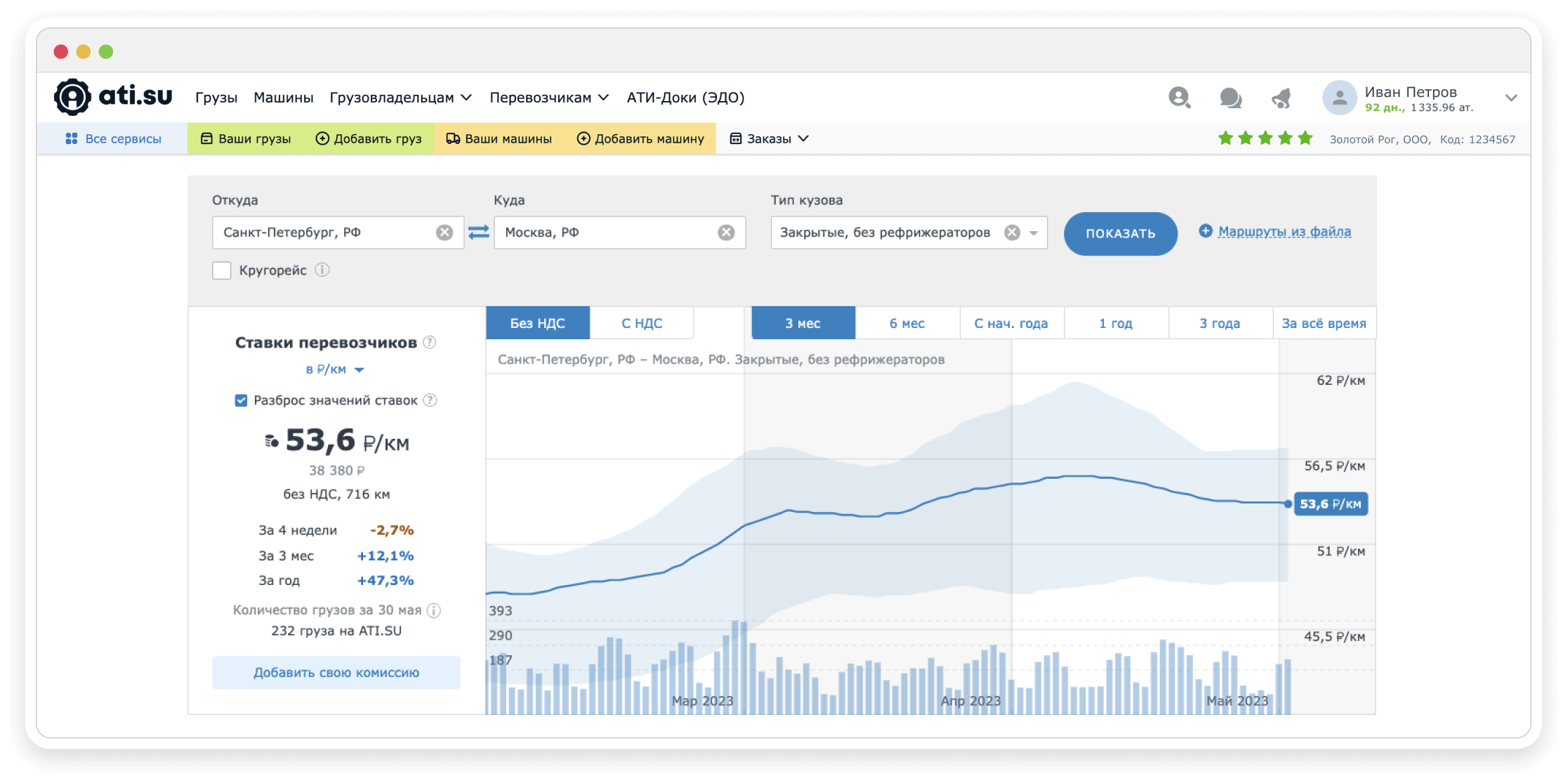
Task: Open АТИ-Доки (ЭДО) menu item
Action: pos(685,98)
